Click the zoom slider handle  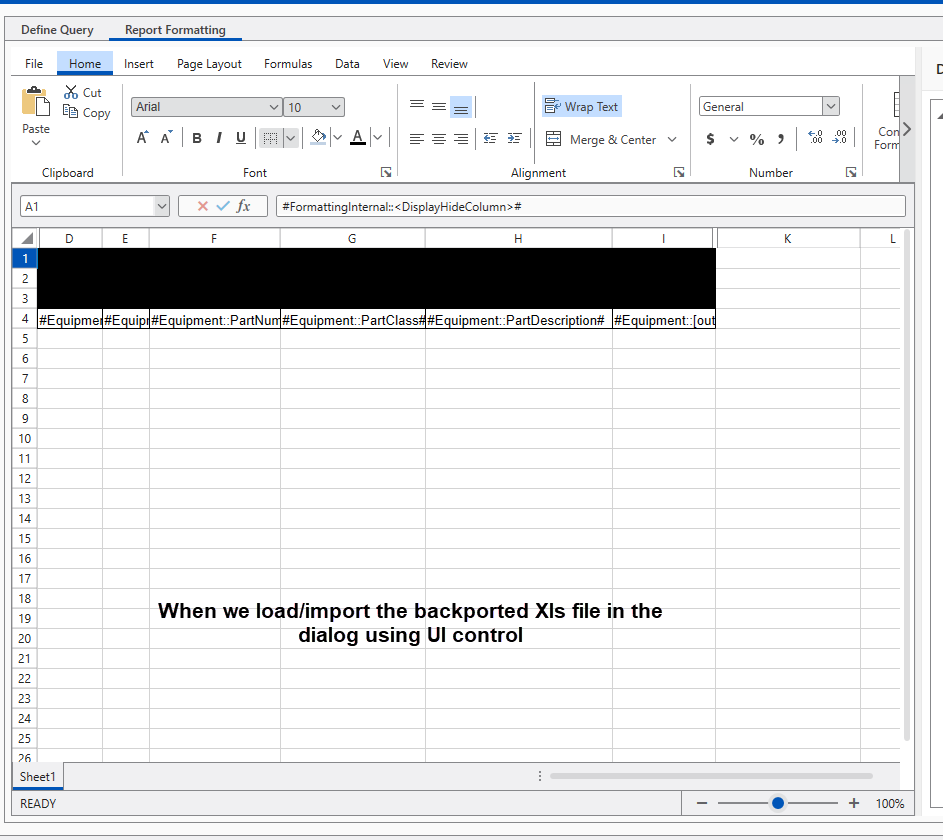tap(778, 803)
